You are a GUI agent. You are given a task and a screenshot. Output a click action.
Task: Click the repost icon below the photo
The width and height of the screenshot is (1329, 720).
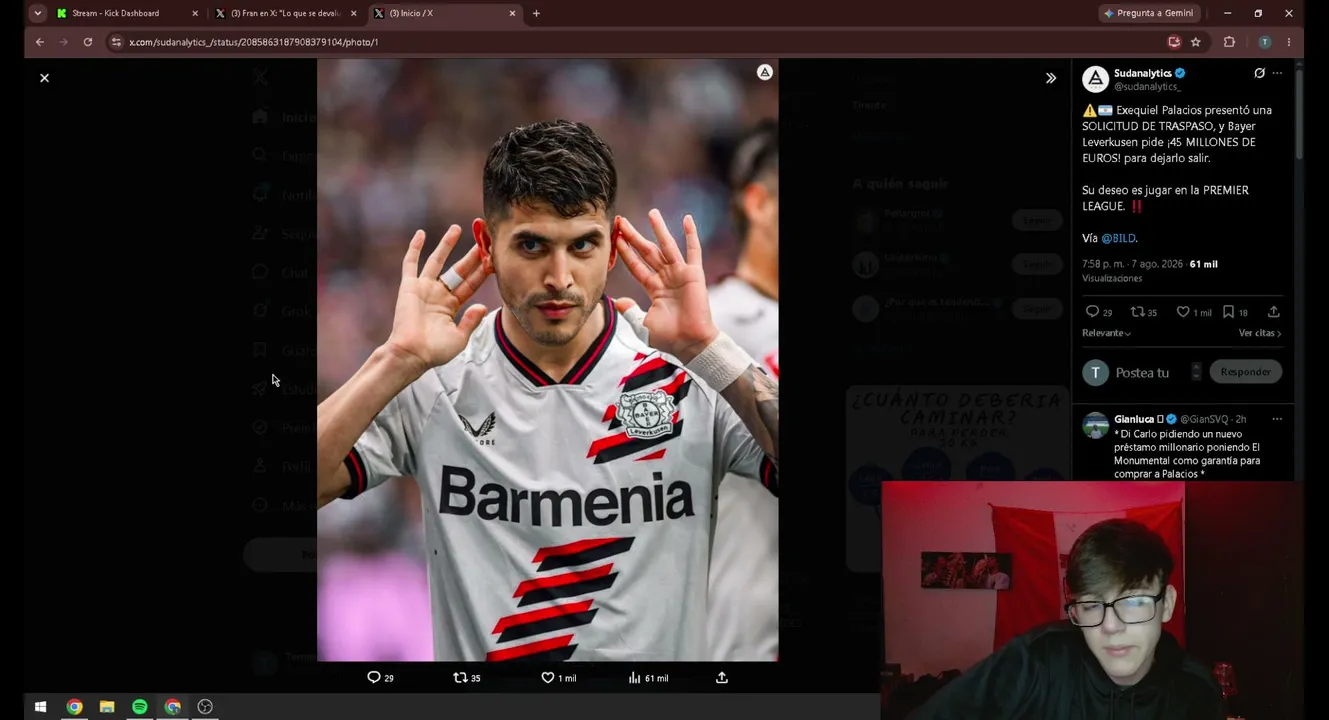pos(460,678)
